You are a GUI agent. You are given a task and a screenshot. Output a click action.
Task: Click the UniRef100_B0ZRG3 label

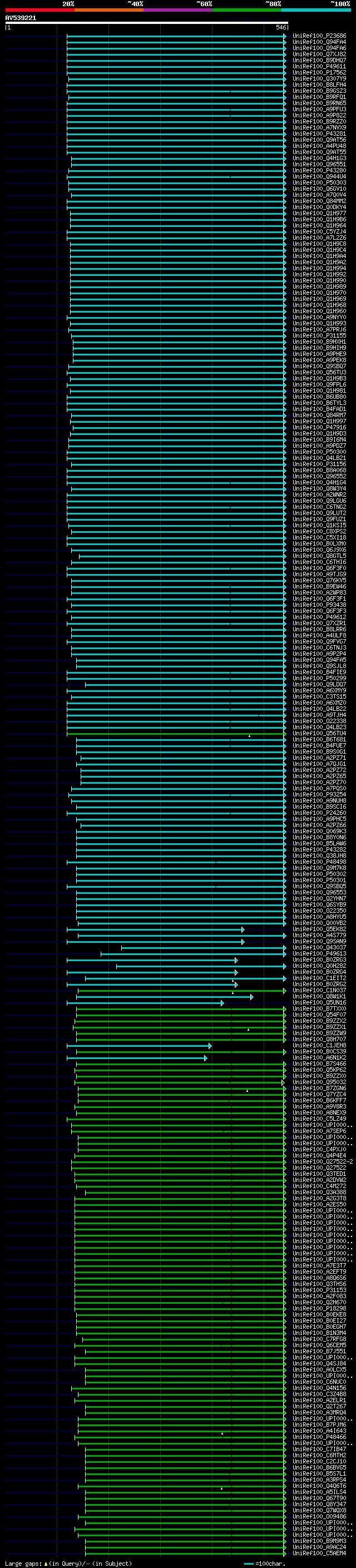pyautogui.click(x=319, y=960)
